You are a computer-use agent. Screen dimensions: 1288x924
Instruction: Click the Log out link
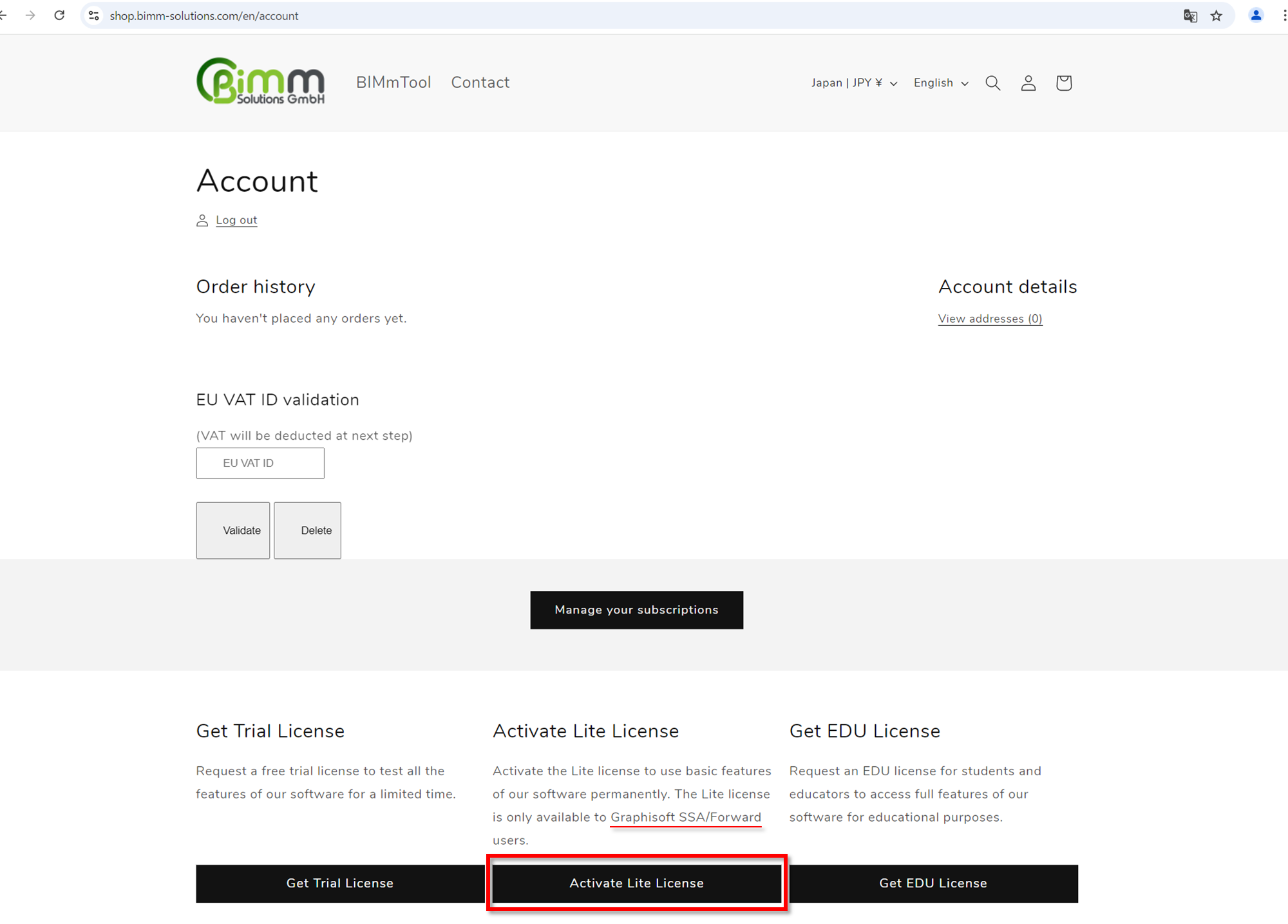pyautogui.click(x=236, y=220)
